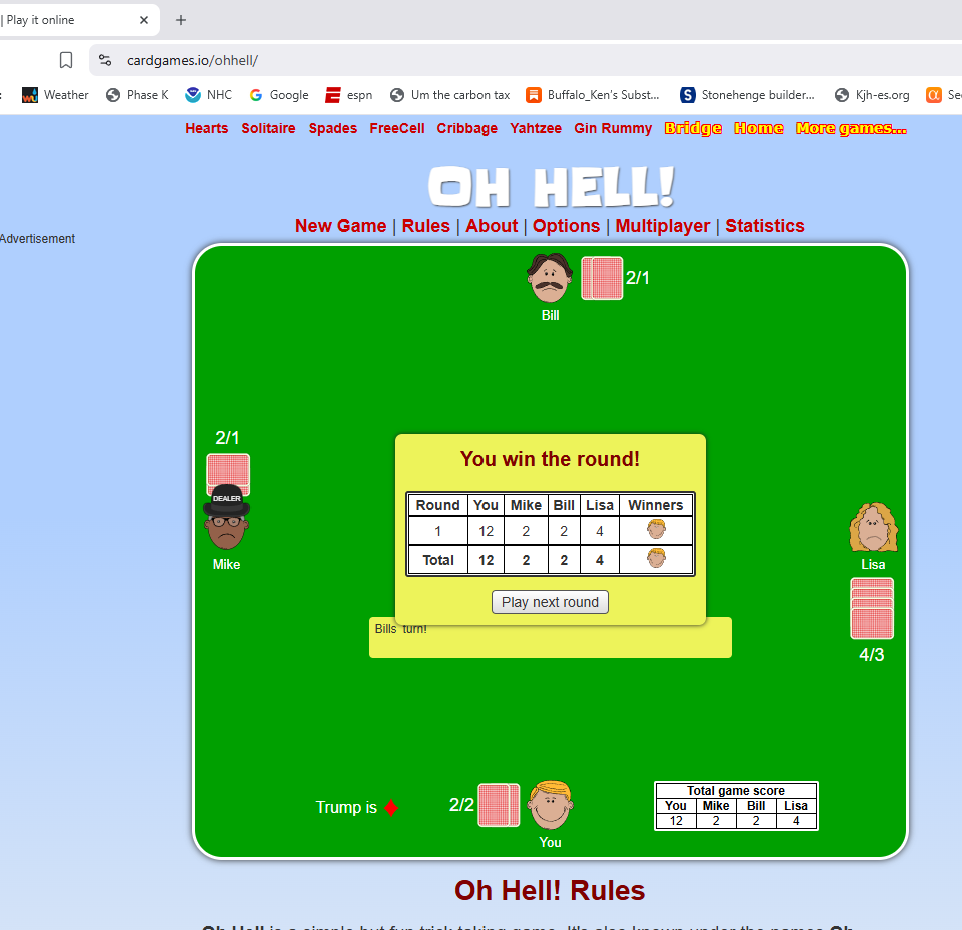The height and width of the screenshot is (930, 962).
Task: Click Lisa's face-down card pile
Action: (x=872, y=609)
